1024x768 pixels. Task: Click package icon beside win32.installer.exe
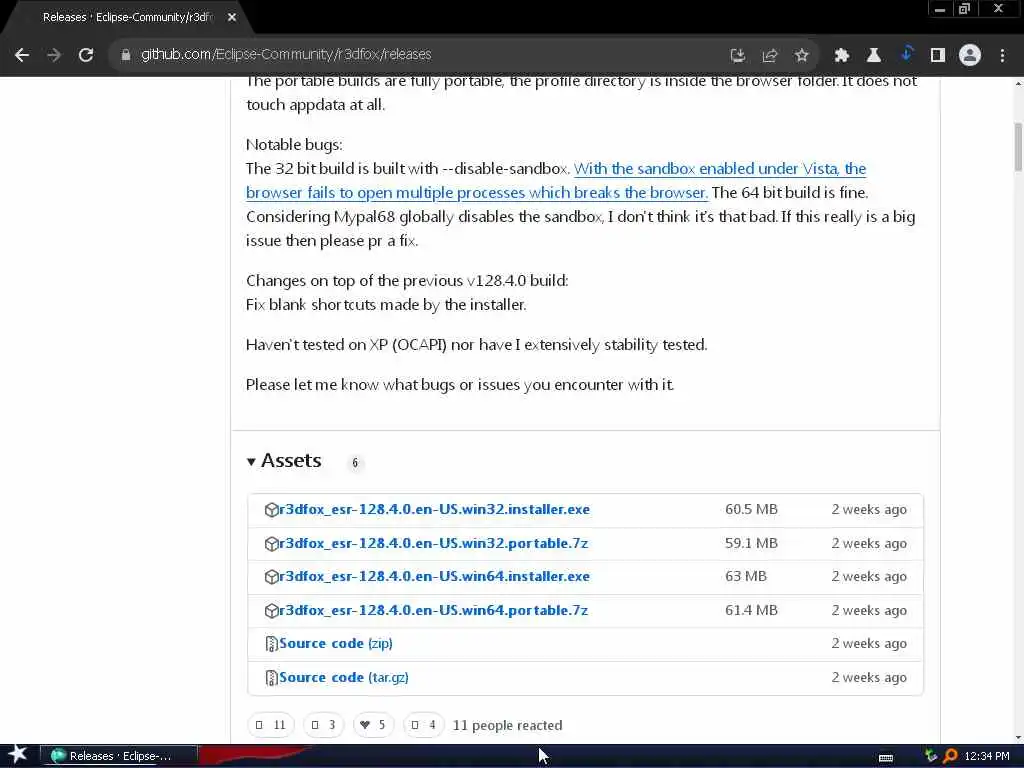coord(271,510)
